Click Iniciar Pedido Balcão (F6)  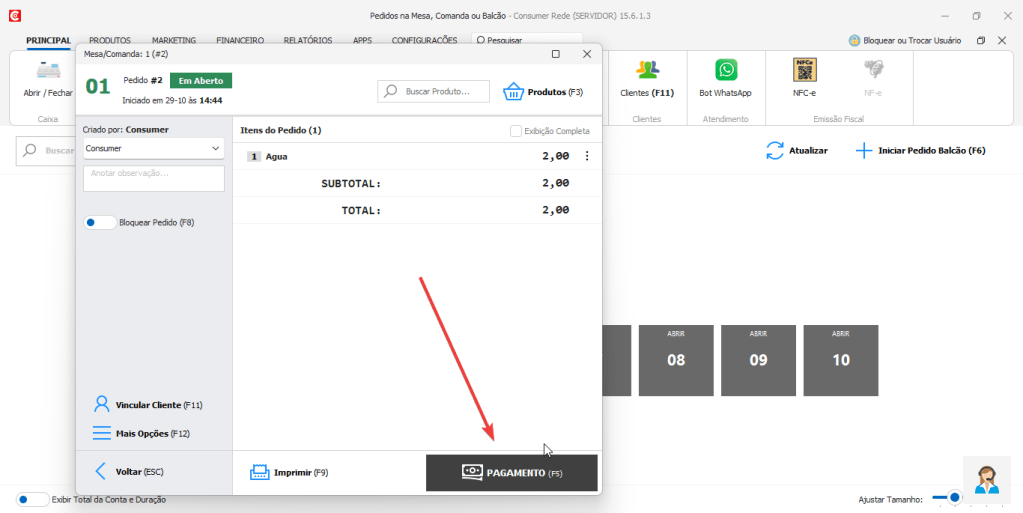(x=921, y=150)
